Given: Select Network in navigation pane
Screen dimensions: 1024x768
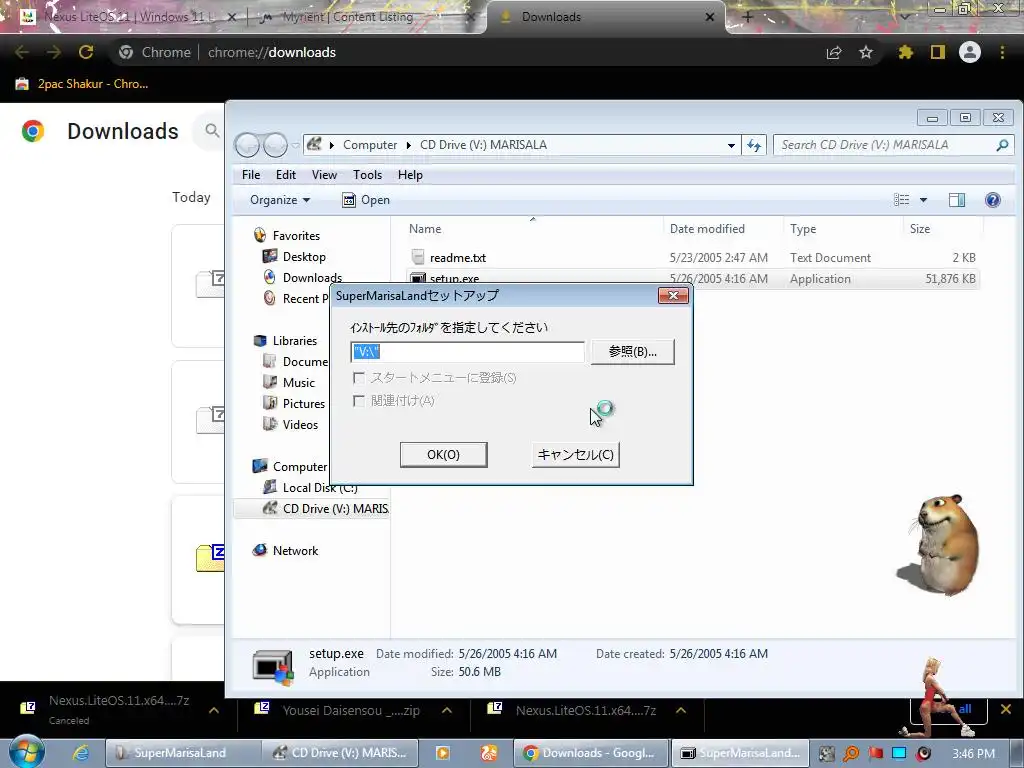Looking at the screenshot, I should 295,551.
